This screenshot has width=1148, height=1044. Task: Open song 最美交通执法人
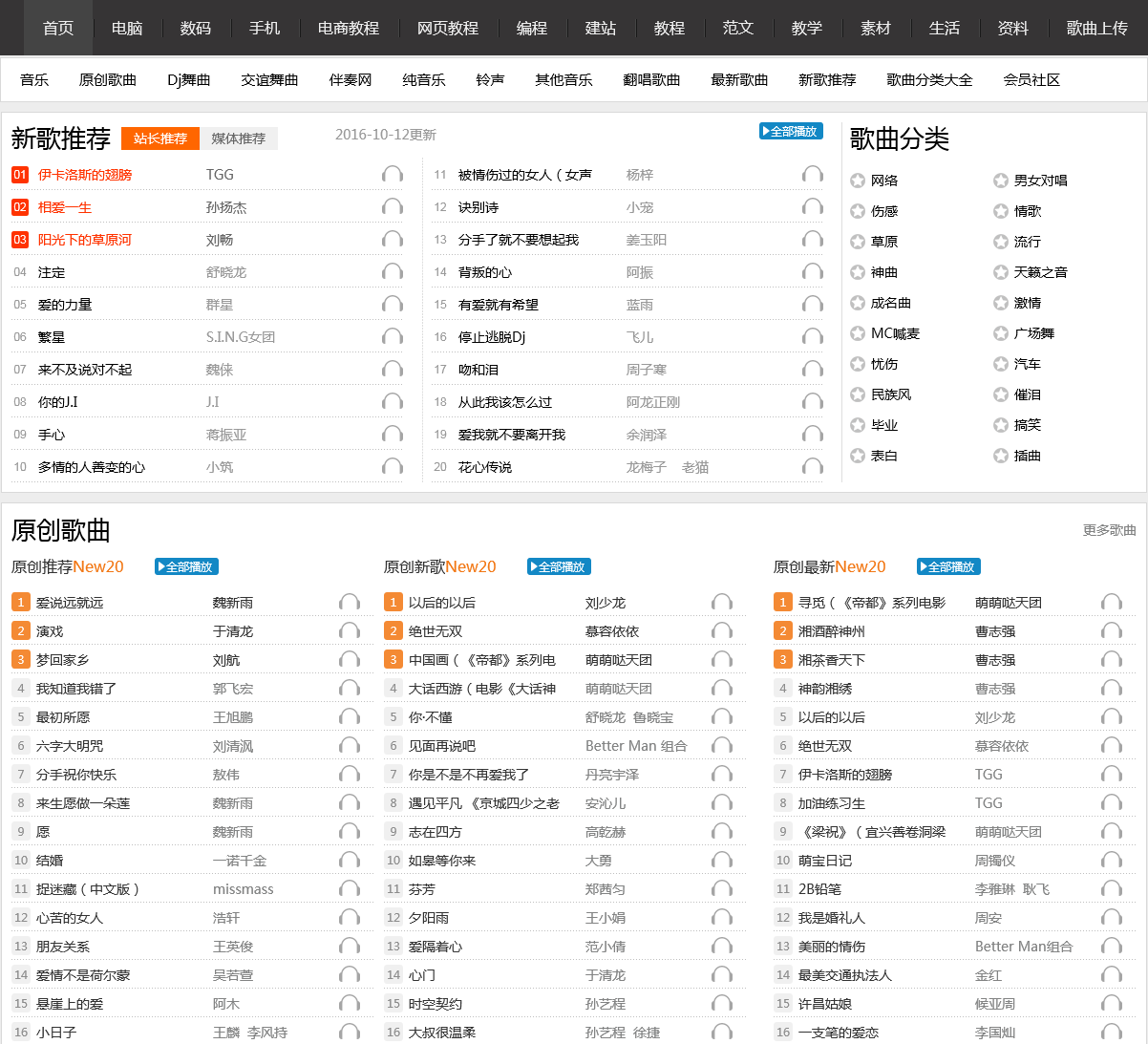click(845, 975)
